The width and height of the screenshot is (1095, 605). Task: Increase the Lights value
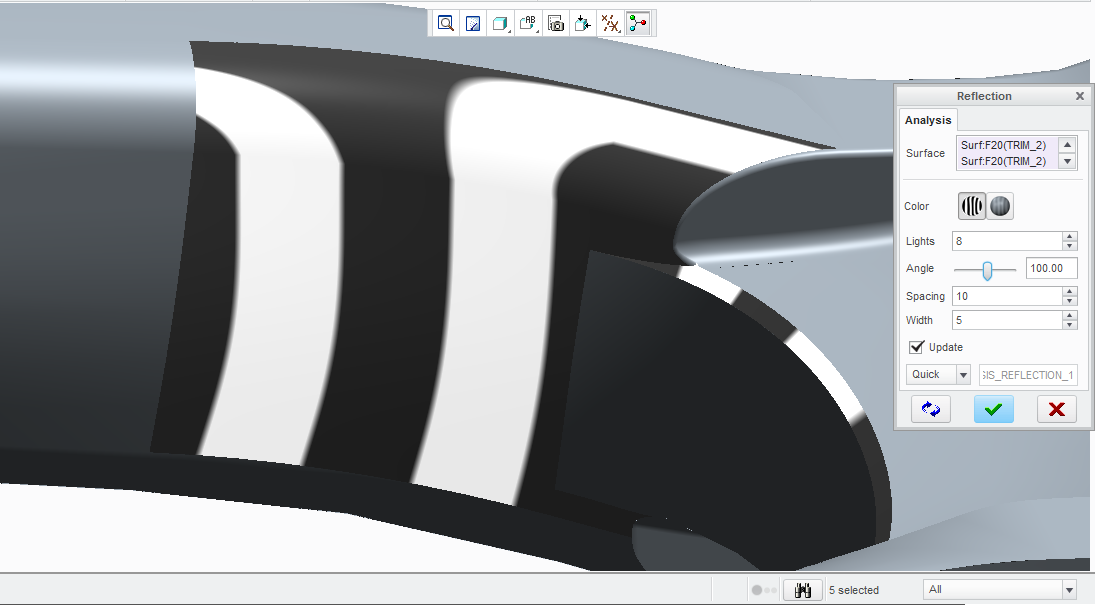pyautogui.click(x=1069, y=237)
